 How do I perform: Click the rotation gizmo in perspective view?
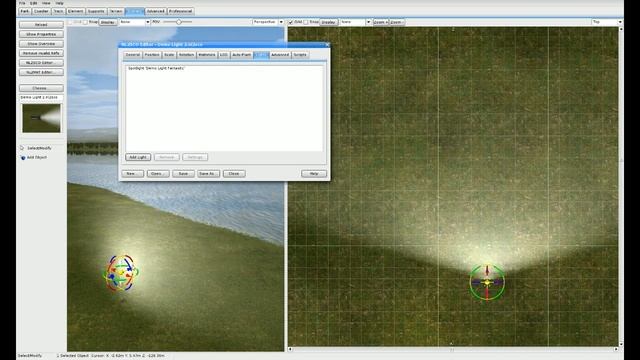tap(121, 273)
